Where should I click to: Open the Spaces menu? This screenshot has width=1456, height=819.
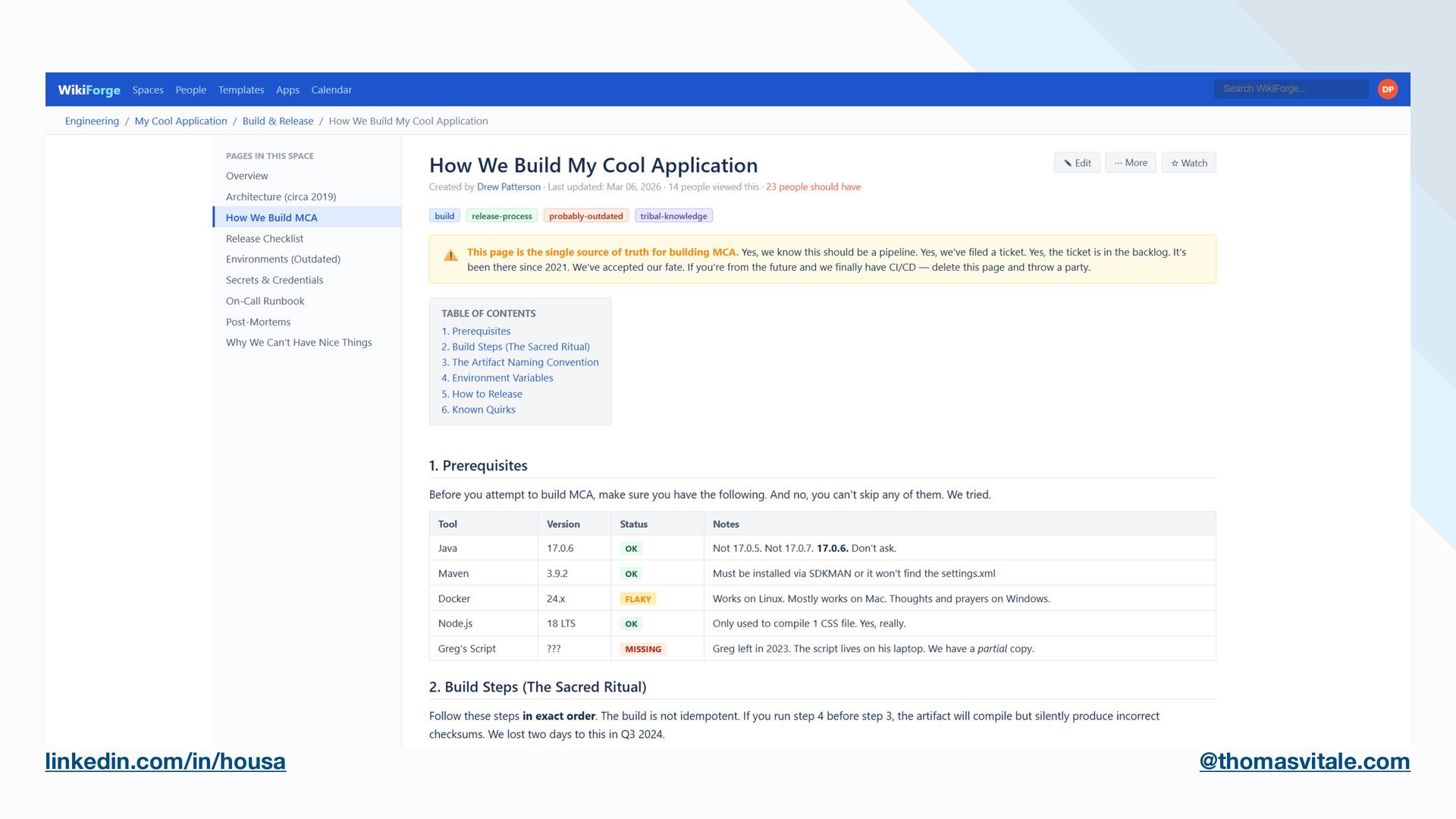148,89
